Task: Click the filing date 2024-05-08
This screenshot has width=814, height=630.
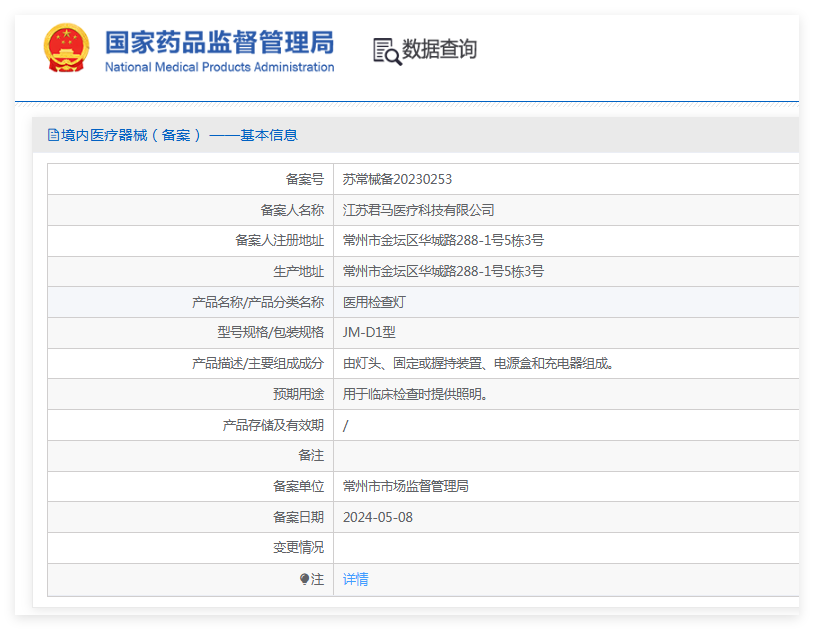Action: (x=377, y=517)
